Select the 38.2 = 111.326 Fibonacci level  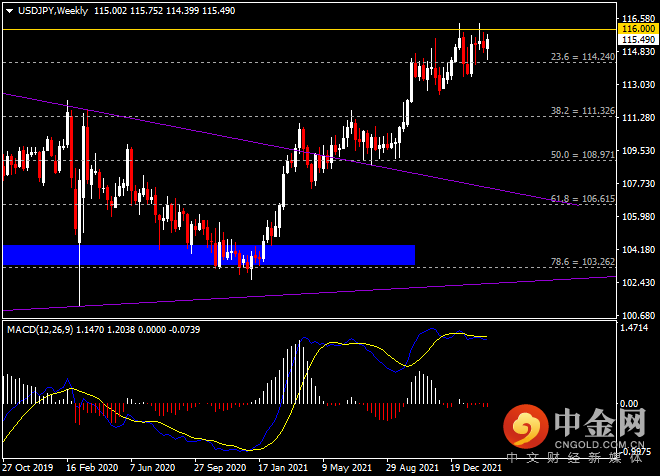pos(583,111)
